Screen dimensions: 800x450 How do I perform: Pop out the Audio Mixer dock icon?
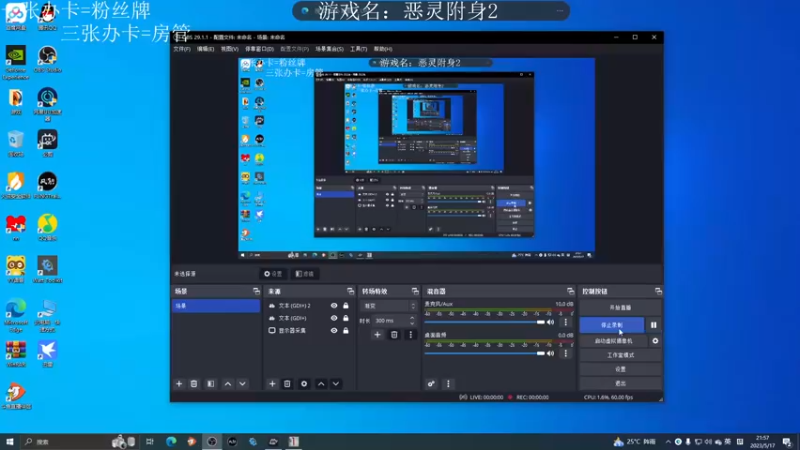click(x=570, y=291)
